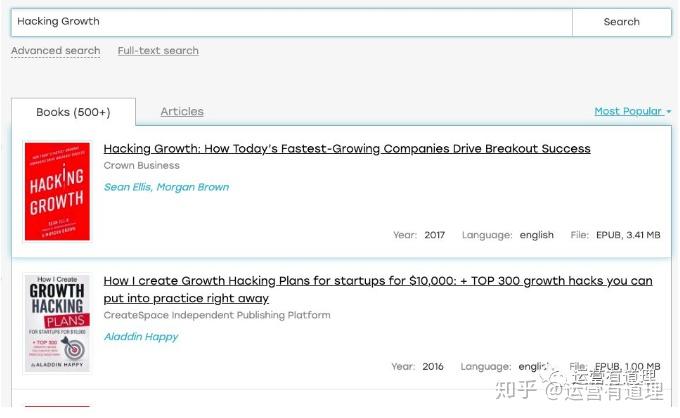Viewport: 680px width, 418px height.
Task: Click CreateSpace Independent Publishing Platform publisher text
Action: tap(217, 315)
